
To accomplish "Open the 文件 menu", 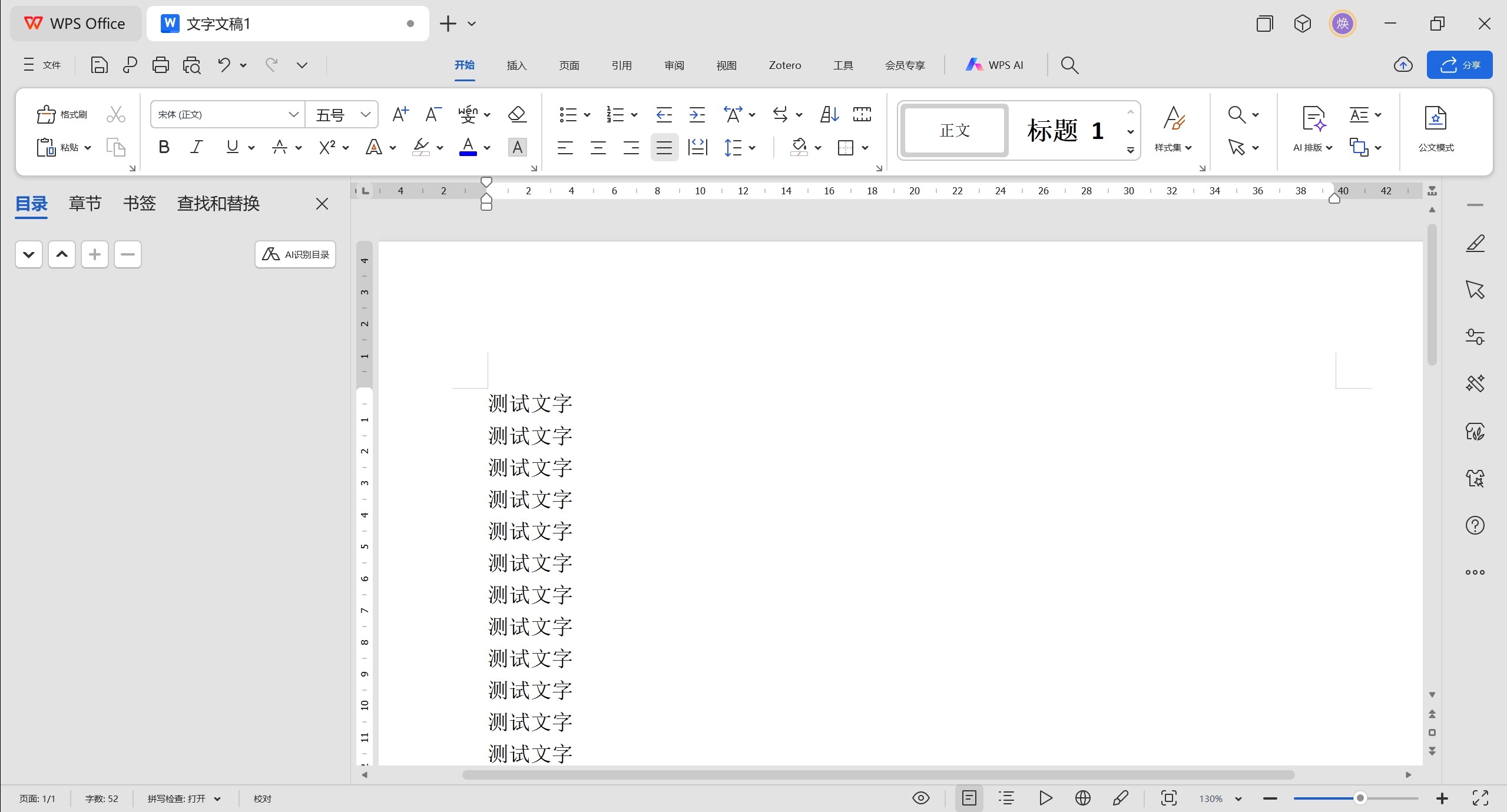I will click(42, 65).
